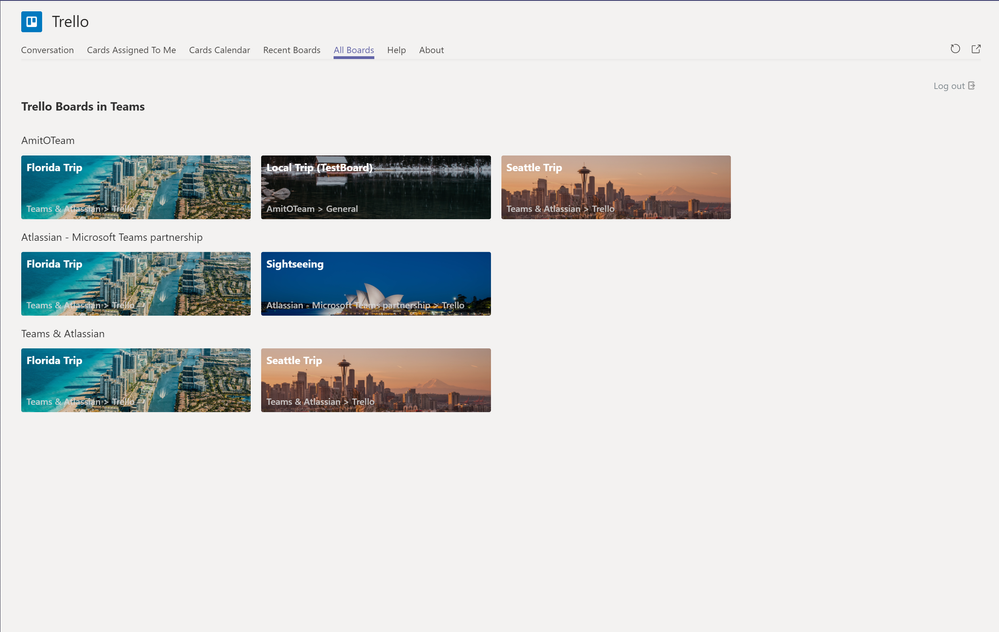
Task: Open Florida Trip under Teams & Atlassian
Action: (136, 380)
